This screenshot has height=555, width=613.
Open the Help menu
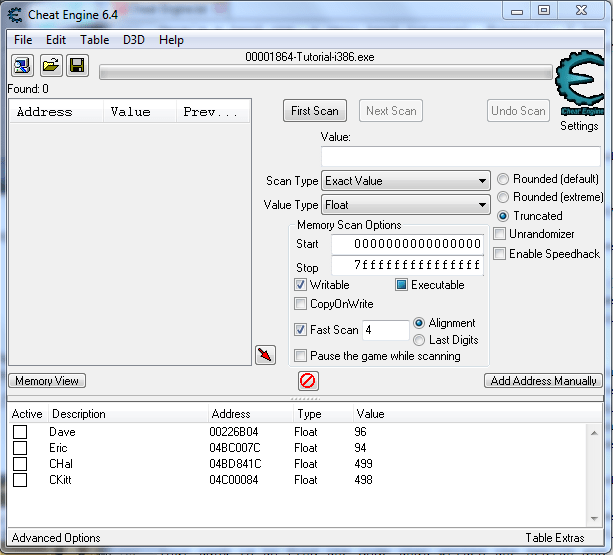(x=171, y=40)
